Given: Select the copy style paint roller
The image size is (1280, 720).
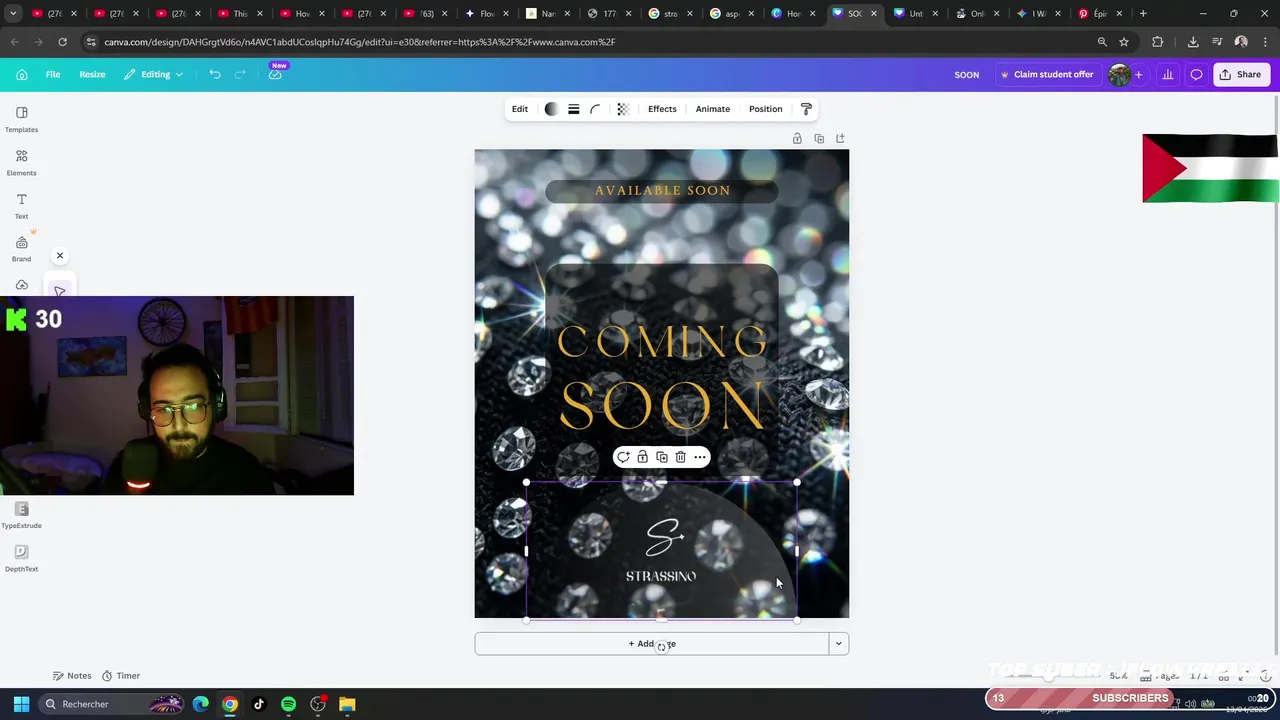Looking at the screenshot, I should tap(806, 109).
